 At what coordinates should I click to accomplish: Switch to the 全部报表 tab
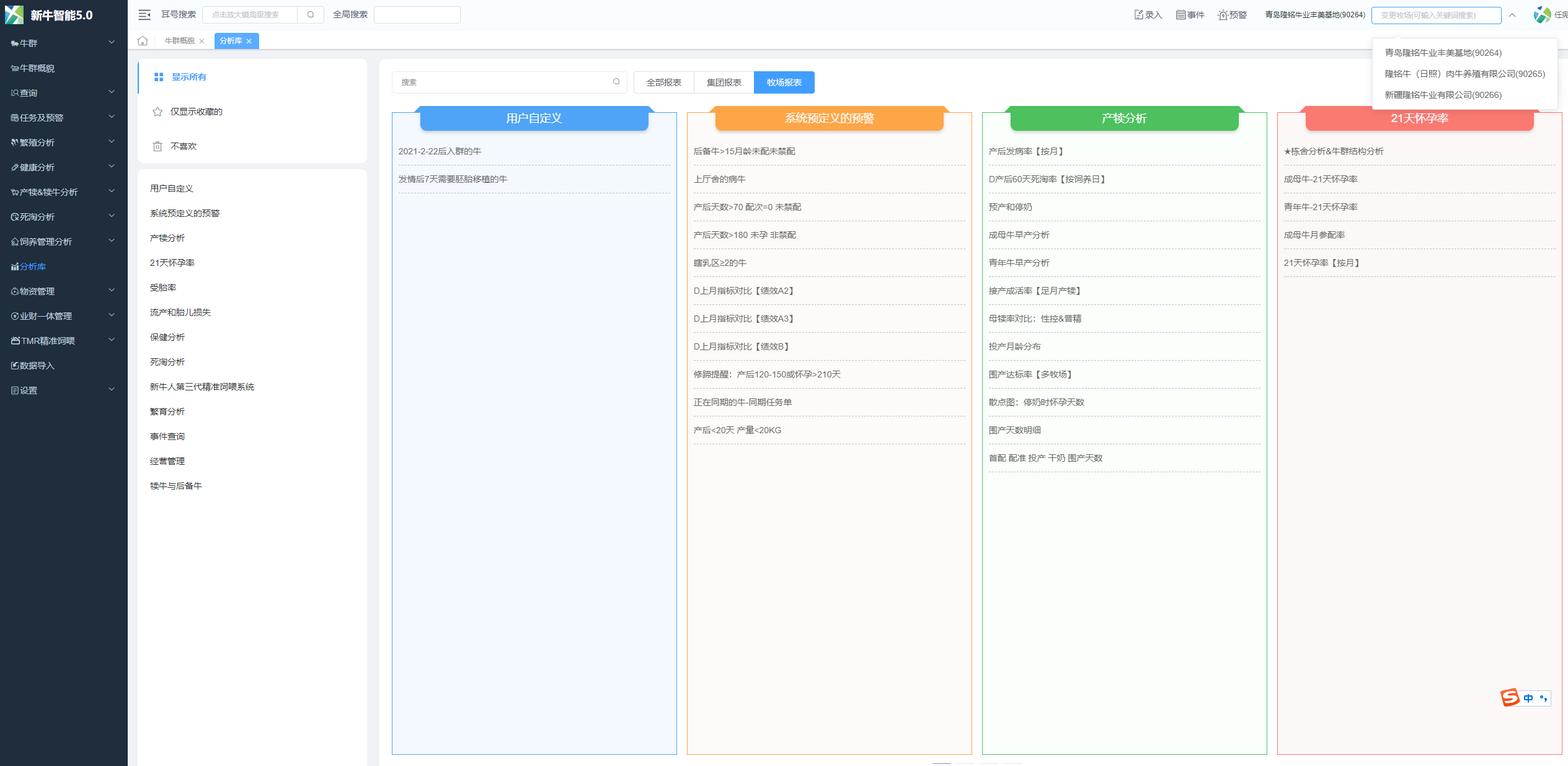(663, 82)
